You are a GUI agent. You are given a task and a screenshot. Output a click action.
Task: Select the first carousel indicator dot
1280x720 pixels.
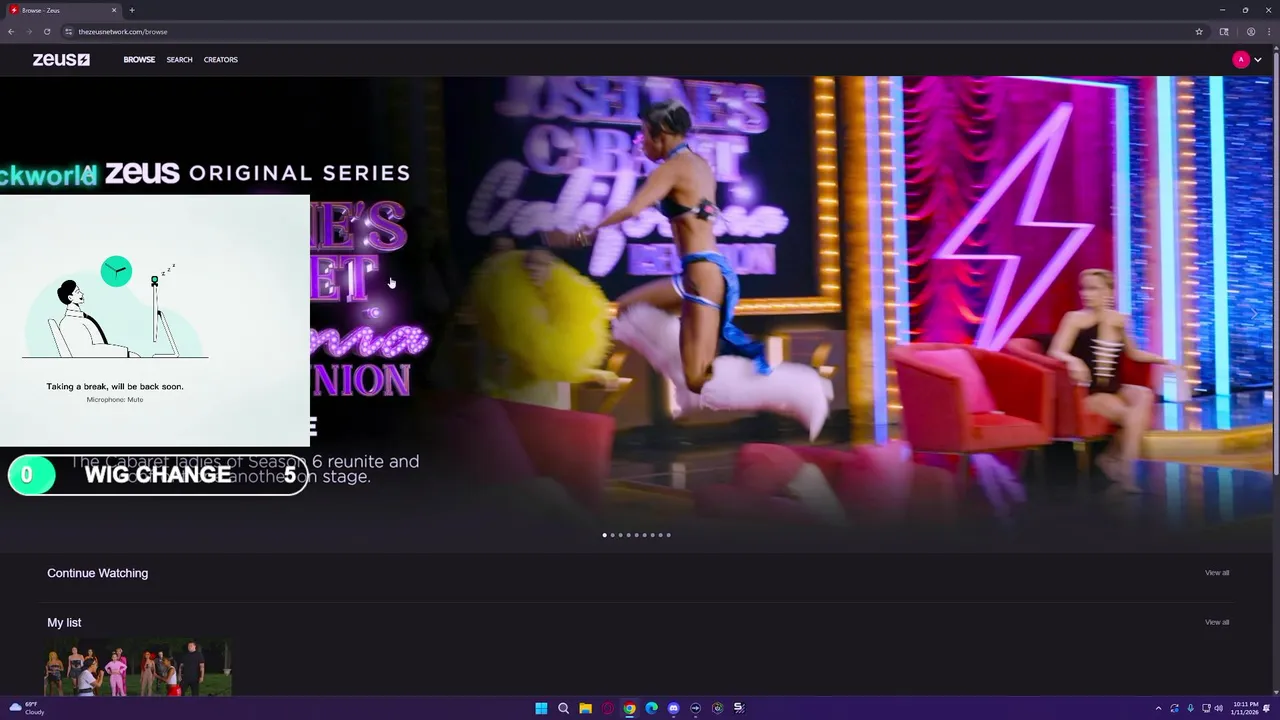pyautogui.click(x=604, y=535)
